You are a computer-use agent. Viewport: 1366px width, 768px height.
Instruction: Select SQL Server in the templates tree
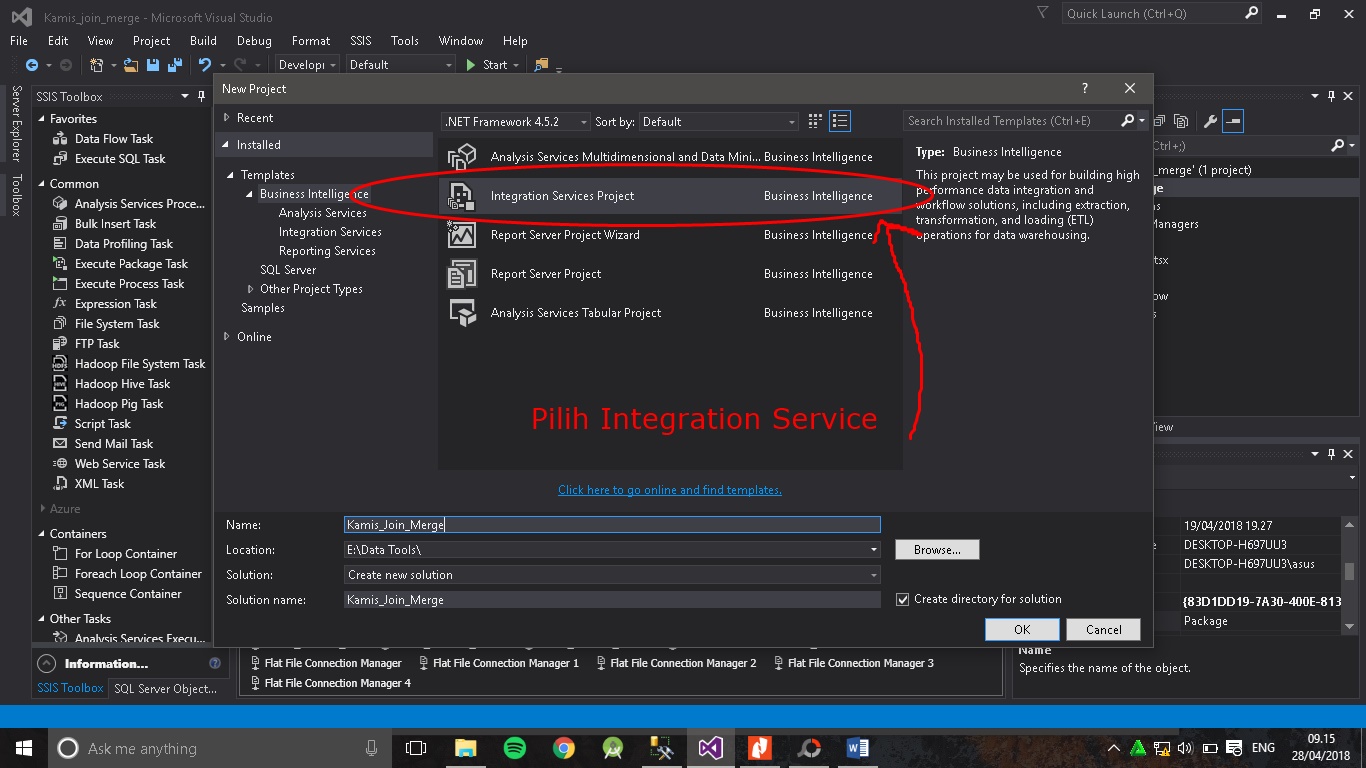click(288, 270)
